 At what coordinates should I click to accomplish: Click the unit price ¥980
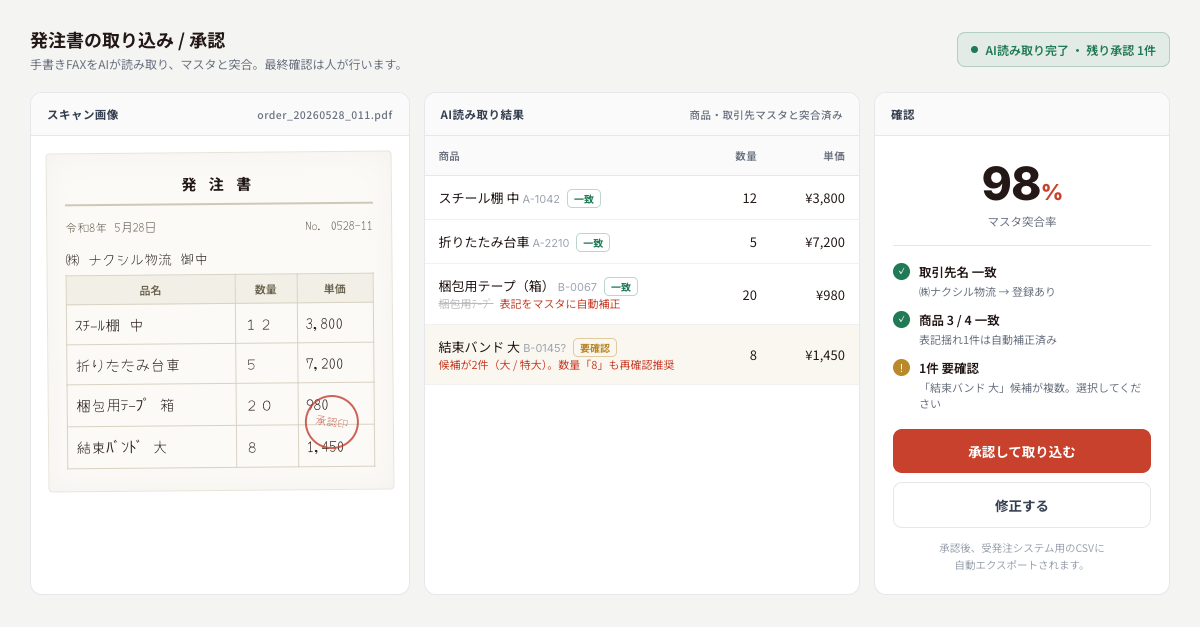coord(830,295)
